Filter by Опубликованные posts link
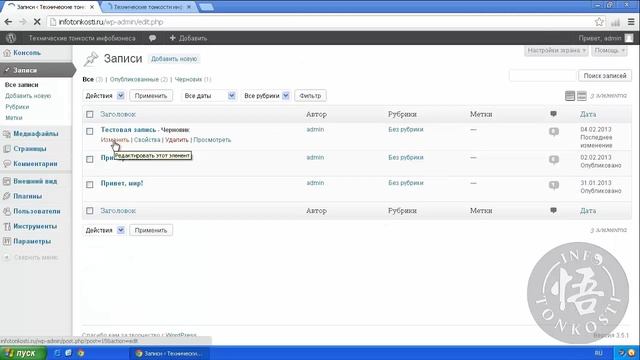This screenshot has height=360, width=640. tap(134, 79)
